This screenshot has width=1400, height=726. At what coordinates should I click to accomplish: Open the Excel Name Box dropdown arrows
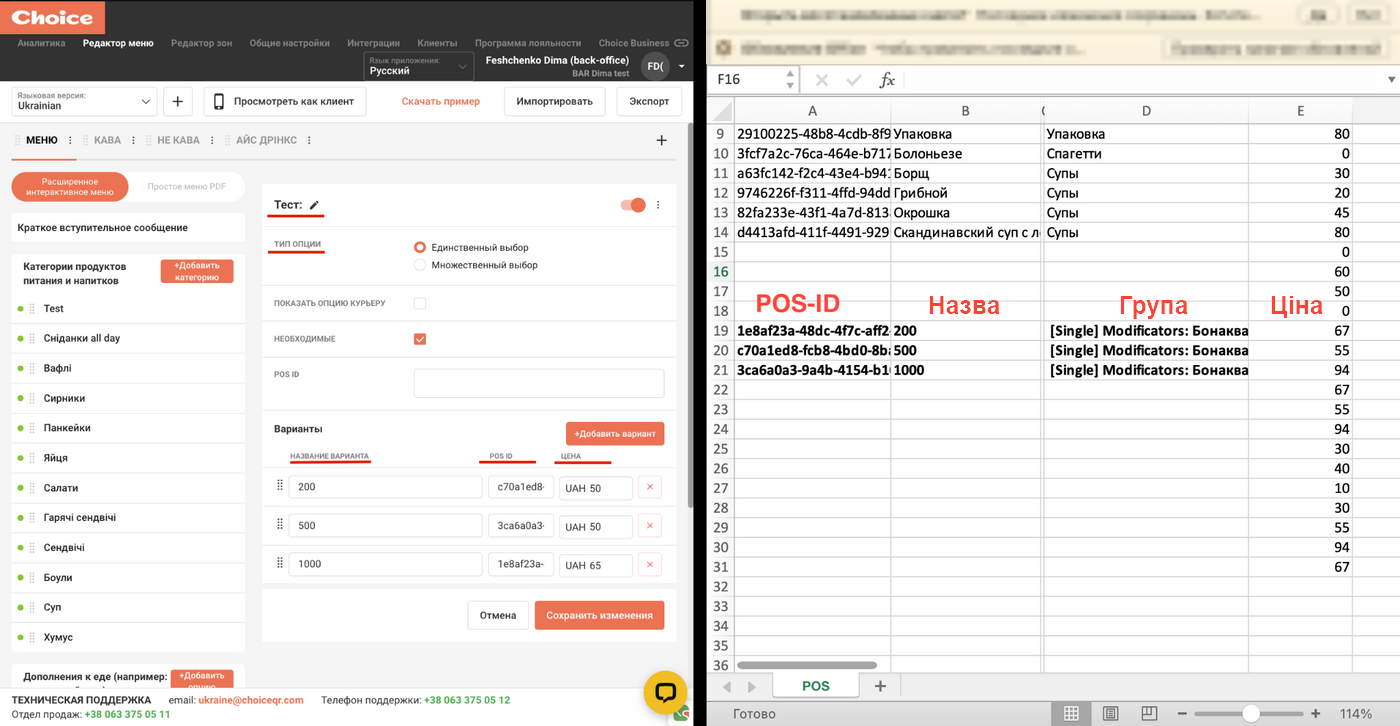coord(790,80)
